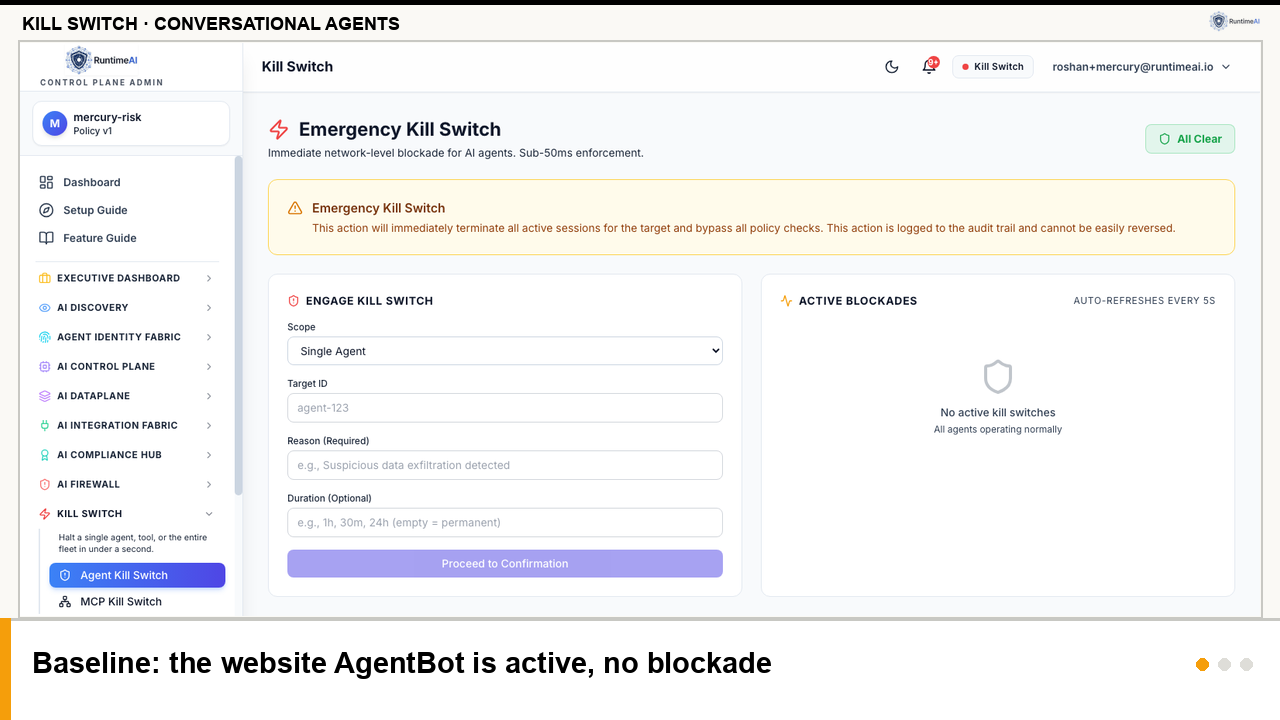Toggle dark mode moon icon
This screenshot has width=1280, height=720.
click(x=892, y=67)
